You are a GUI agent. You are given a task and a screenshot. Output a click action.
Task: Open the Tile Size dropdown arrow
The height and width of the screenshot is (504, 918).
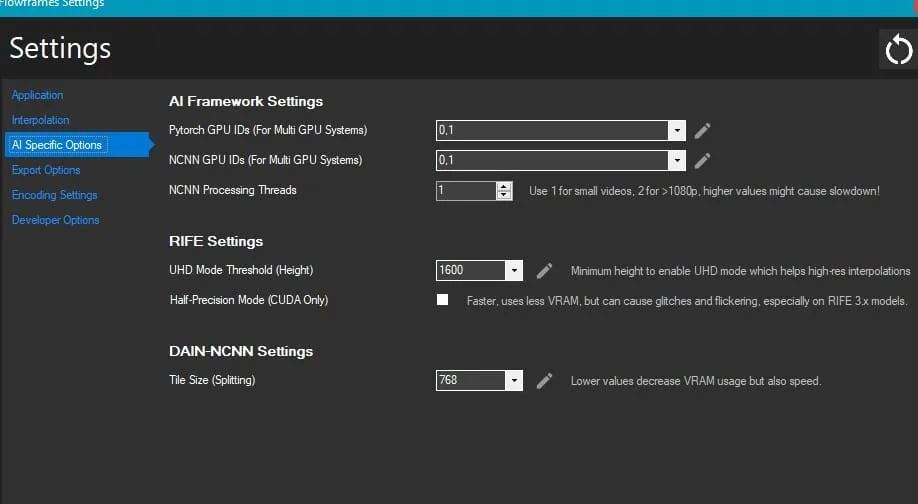click(x=513, y=380)
